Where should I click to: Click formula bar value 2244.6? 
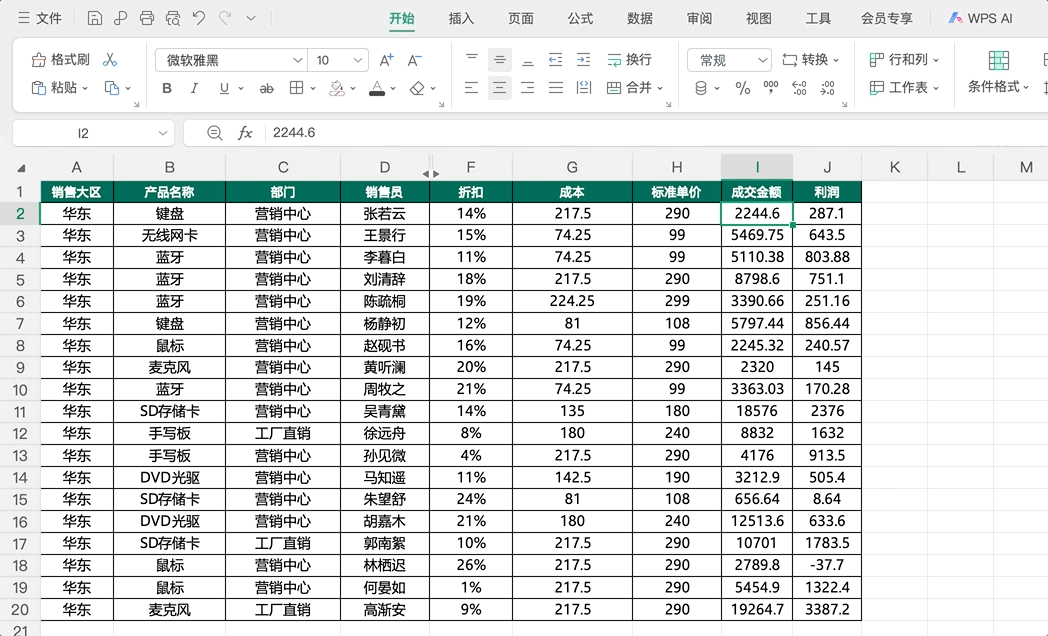(294, 133)
